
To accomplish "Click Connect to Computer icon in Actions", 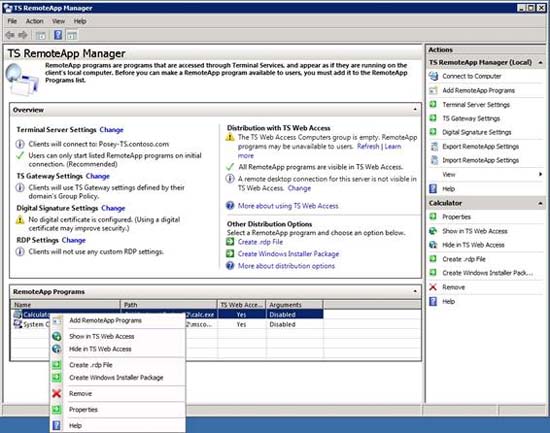I will coord(434,76).
